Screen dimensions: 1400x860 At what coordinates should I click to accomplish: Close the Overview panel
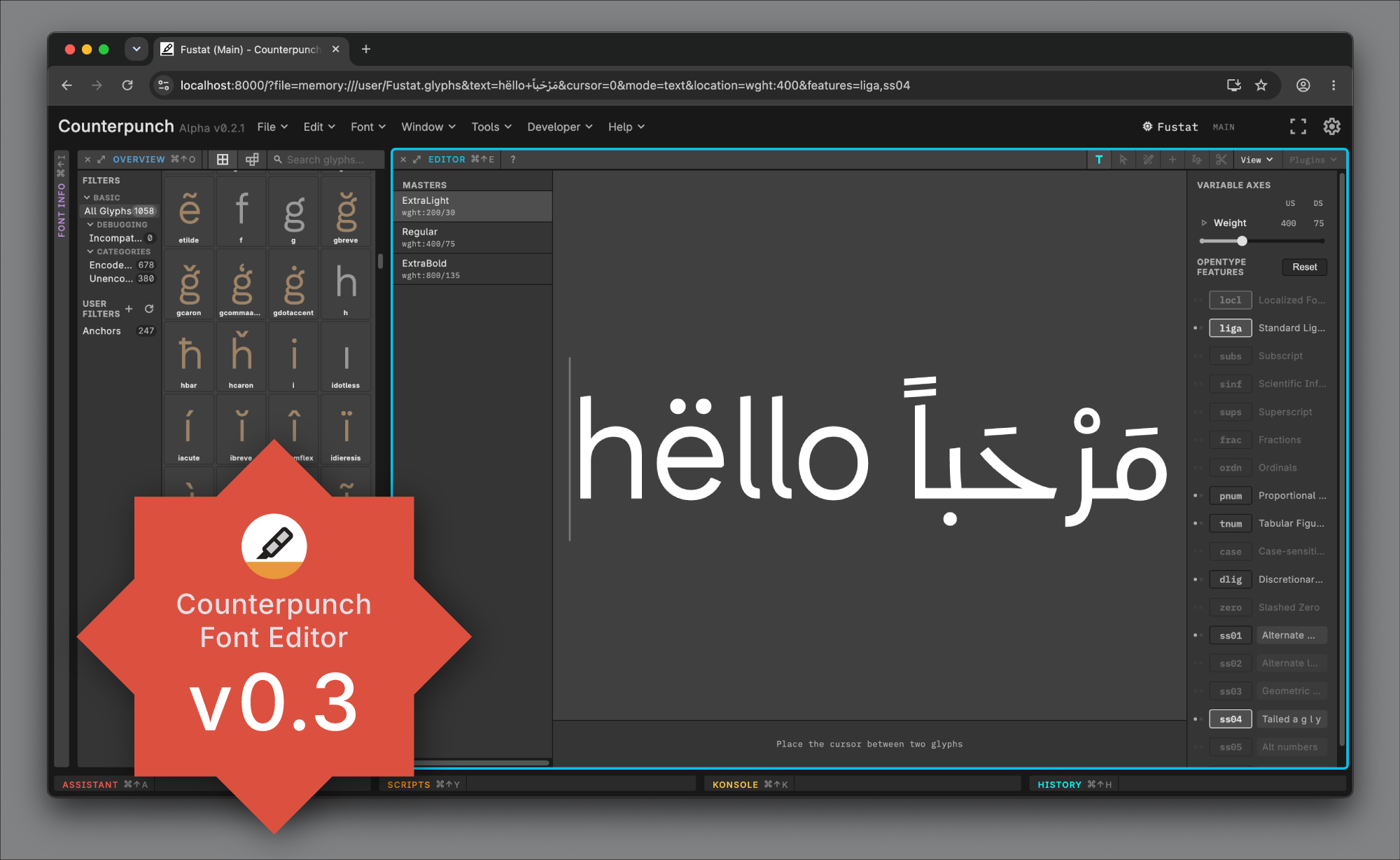tap(87, 160)
